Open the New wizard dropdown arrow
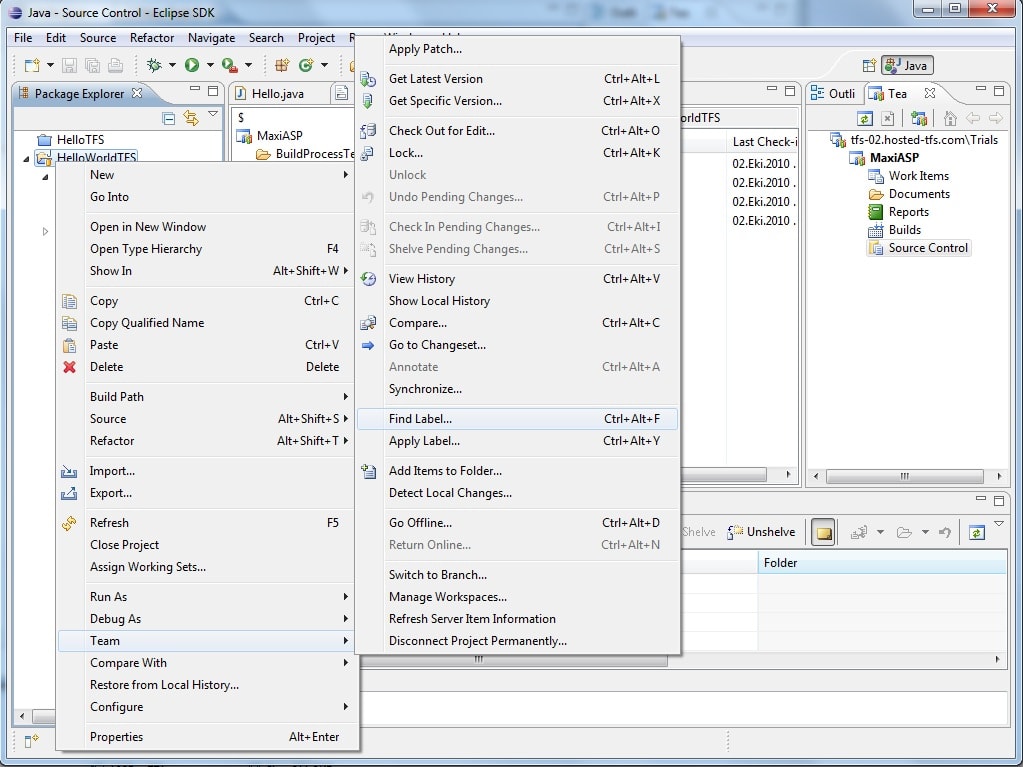The height and width of the screenshot is (767, 1023). 50,65
